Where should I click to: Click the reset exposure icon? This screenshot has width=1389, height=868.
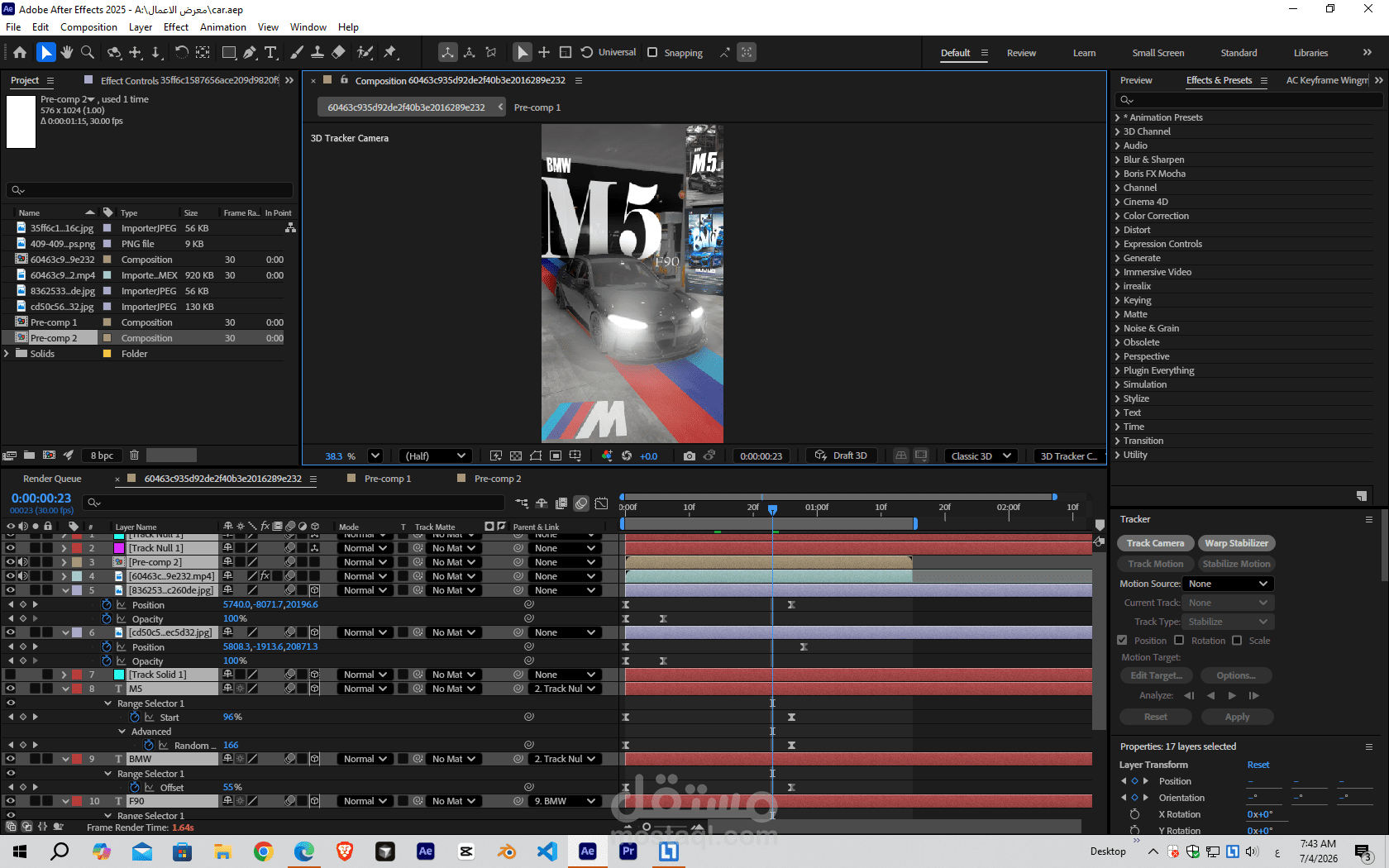pyautogui.click(x=627, y=455)
